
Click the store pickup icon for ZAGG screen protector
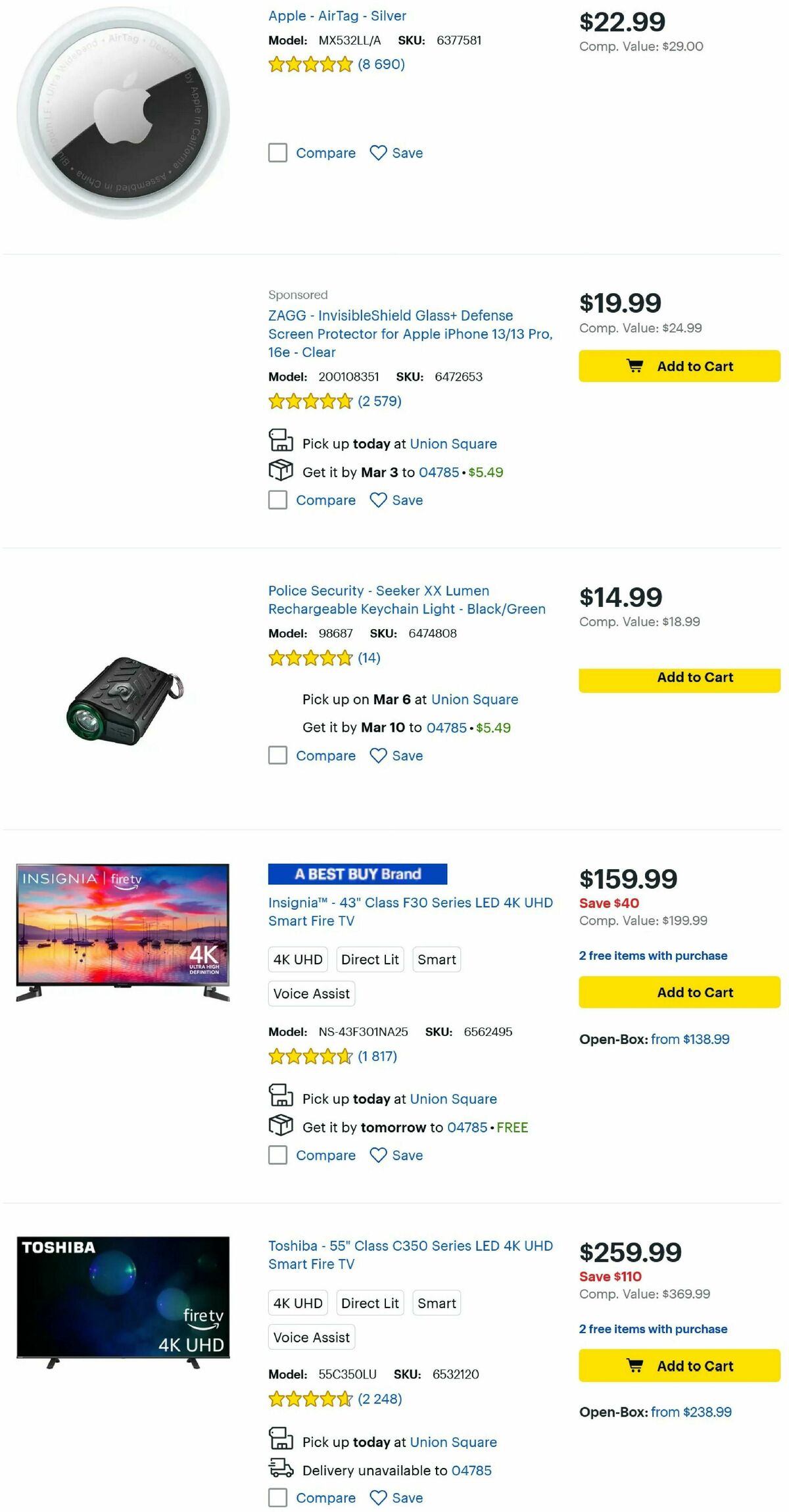(281, 443)
